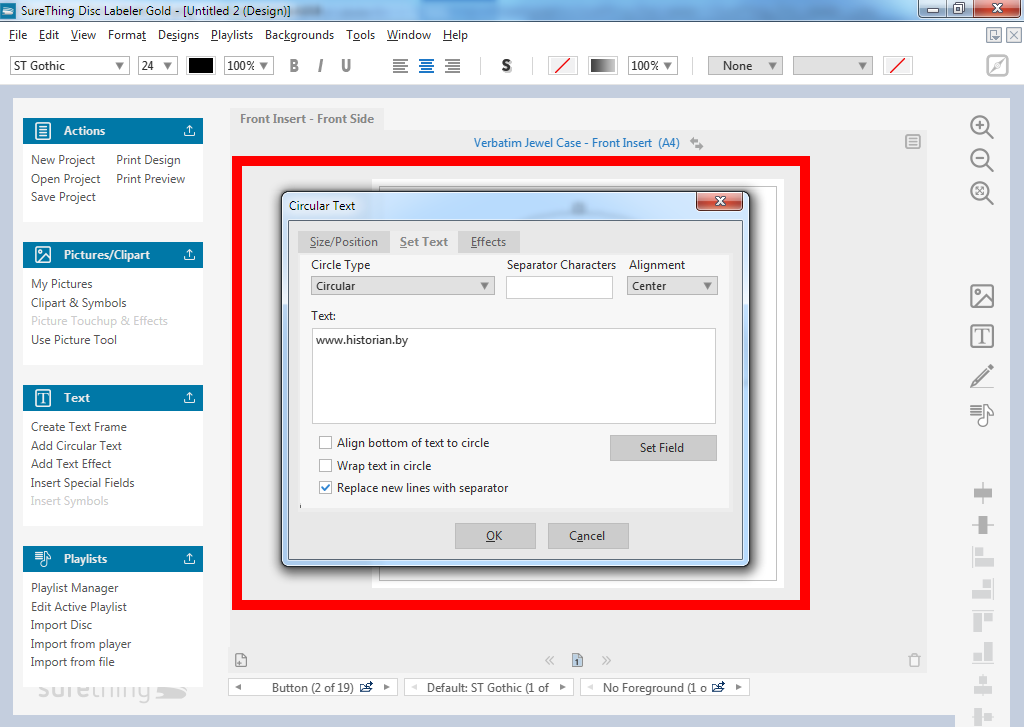Screen dimensions: 1024x727
Task: Open the Backgrounds menu
Action: [x=299, y=35]
